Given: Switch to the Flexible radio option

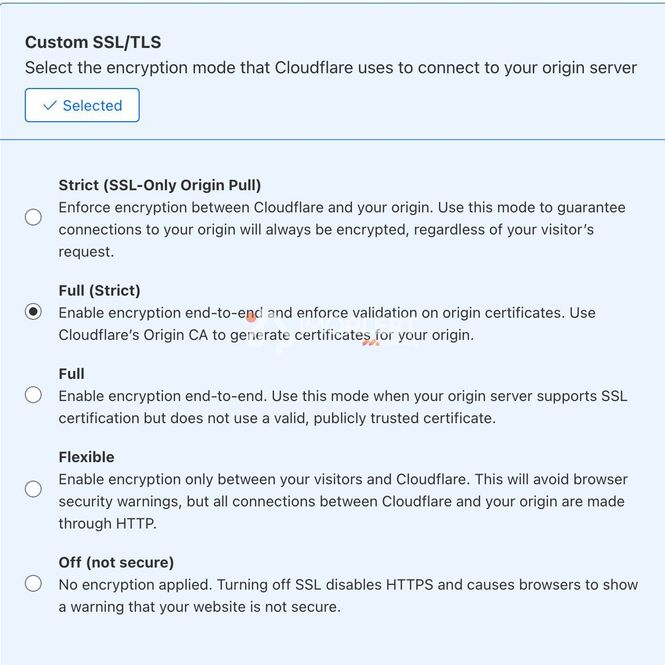Looking at the screenshot, I should pyautogui.click(x=33, y=489).
